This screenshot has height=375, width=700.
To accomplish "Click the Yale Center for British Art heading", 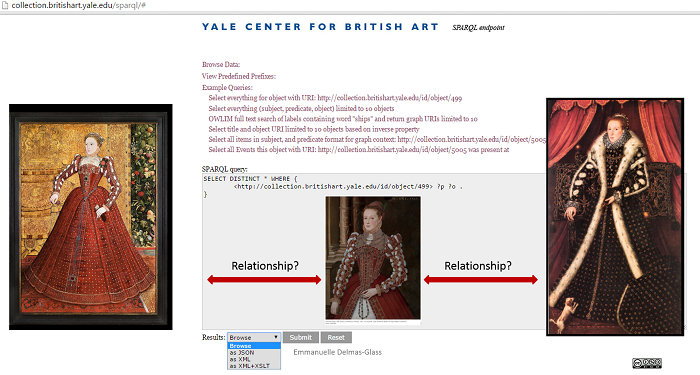I will 321,27.
